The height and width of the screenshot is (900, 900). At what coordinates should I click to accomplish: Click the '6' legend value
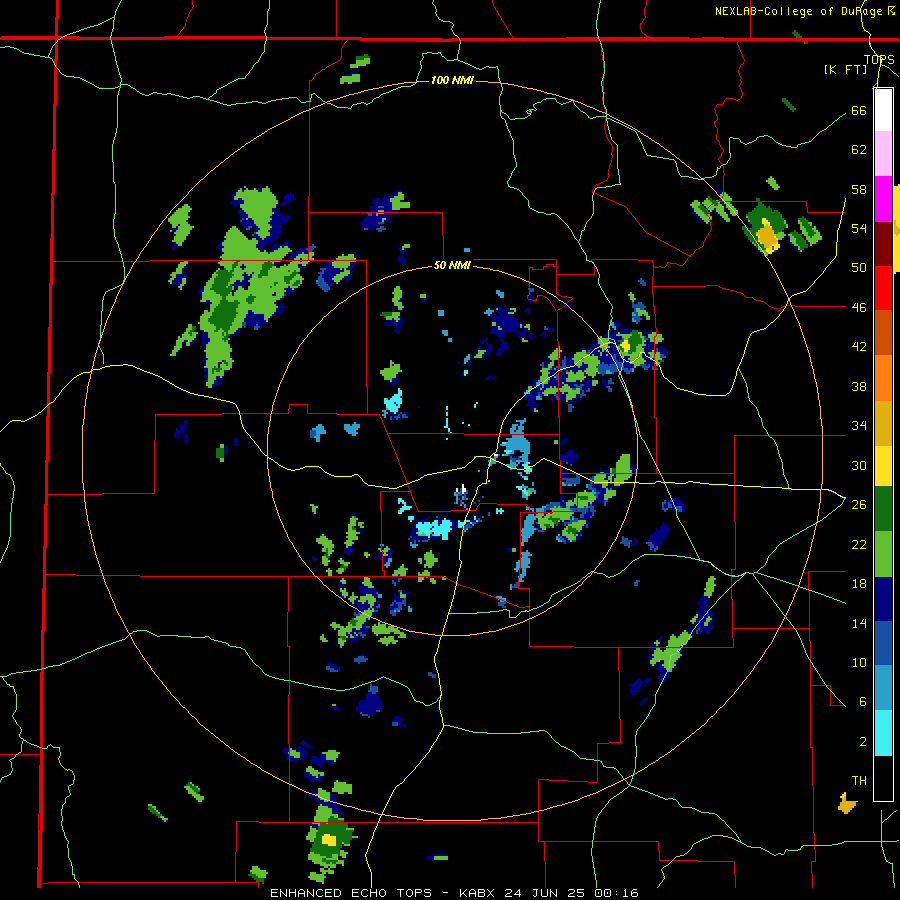coord(863,702)
